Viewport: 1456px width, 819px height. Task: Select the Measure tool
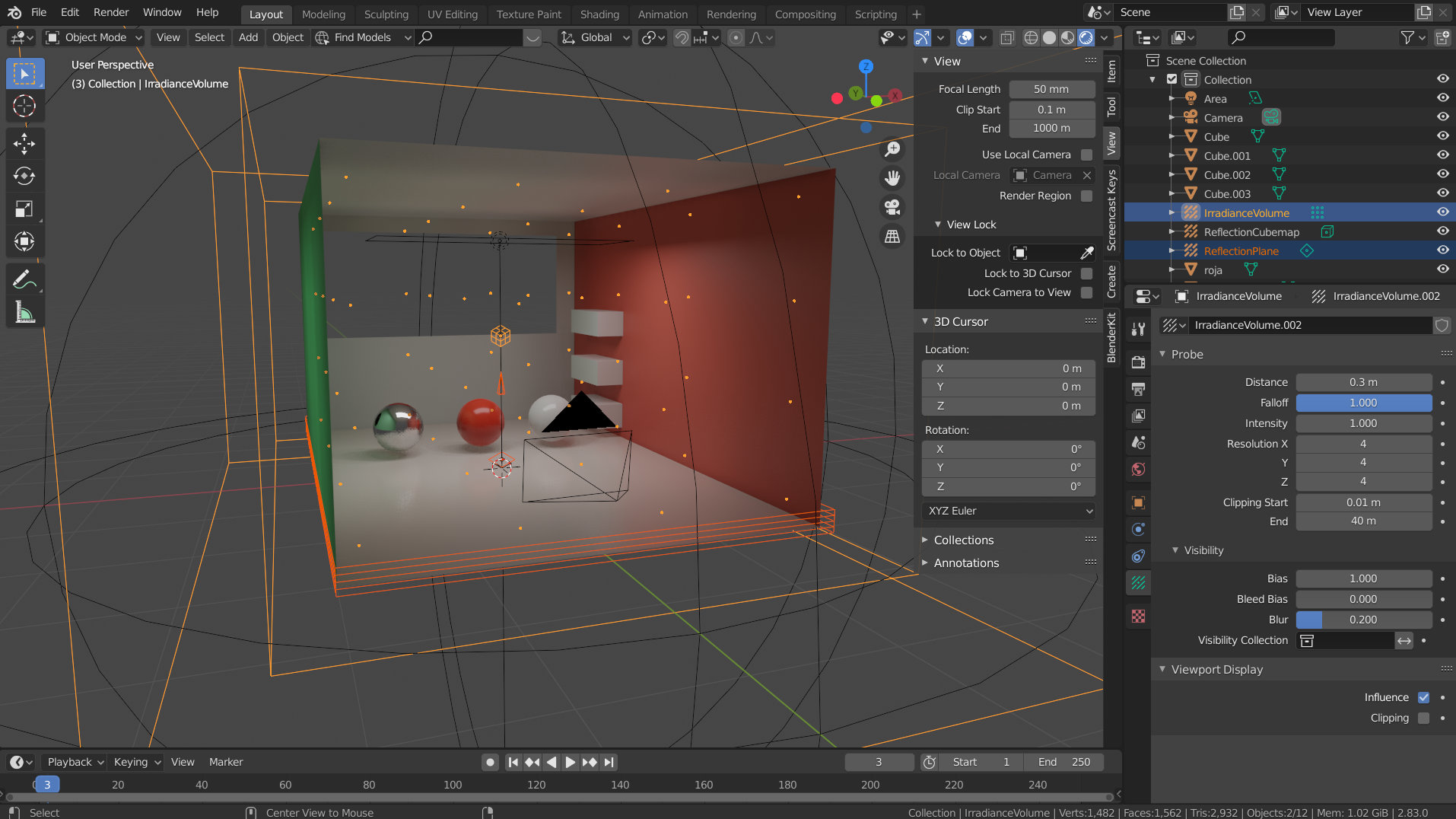[25, 312]
